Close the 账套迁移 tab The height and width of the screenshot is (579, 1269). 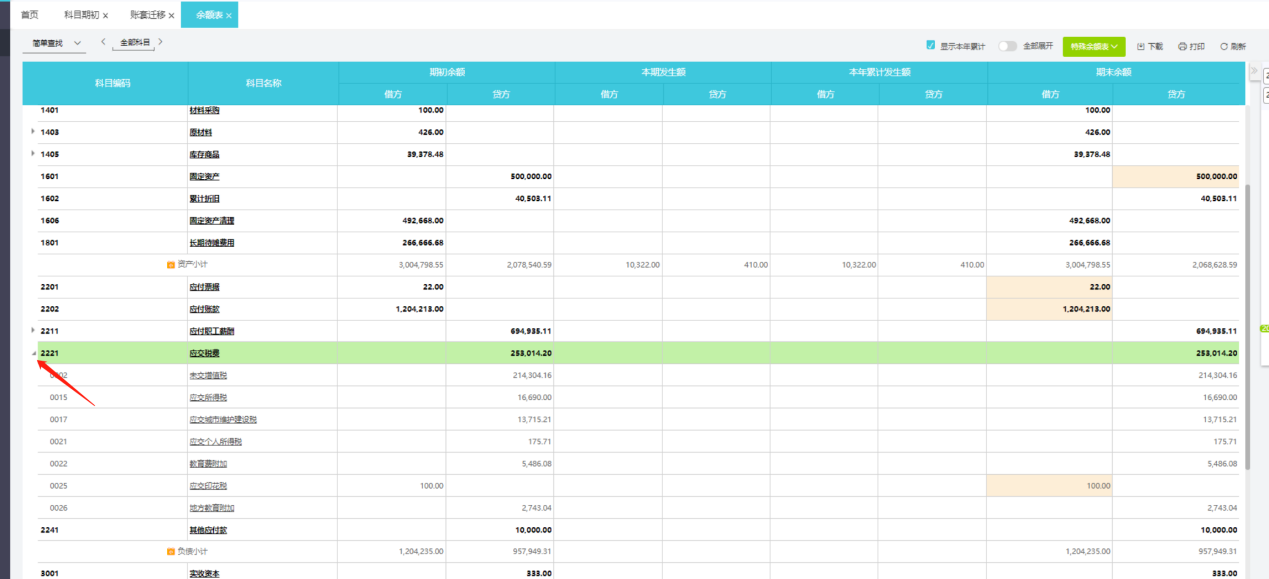172,16
